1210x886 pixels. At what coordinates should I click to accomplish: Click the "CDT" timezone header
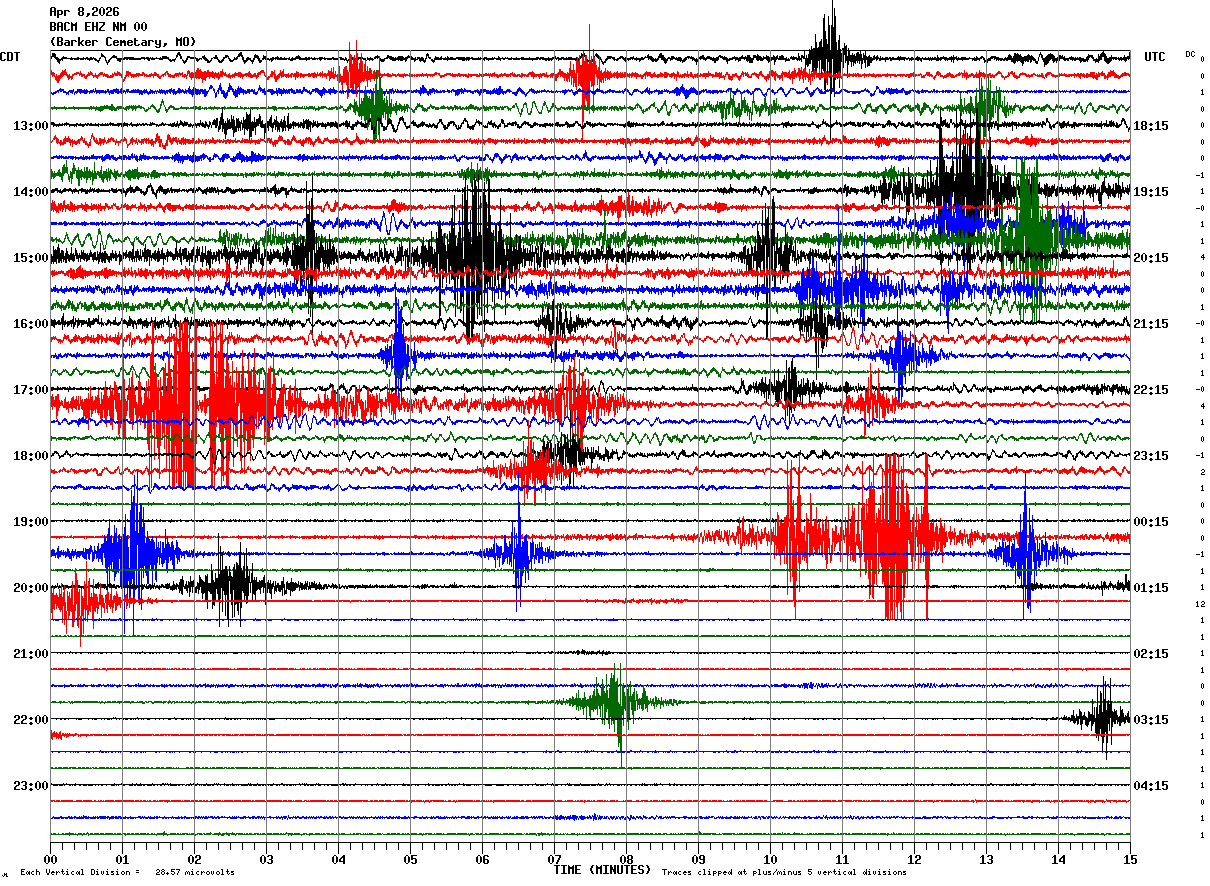pyautogui.click(x=10, y=57)
